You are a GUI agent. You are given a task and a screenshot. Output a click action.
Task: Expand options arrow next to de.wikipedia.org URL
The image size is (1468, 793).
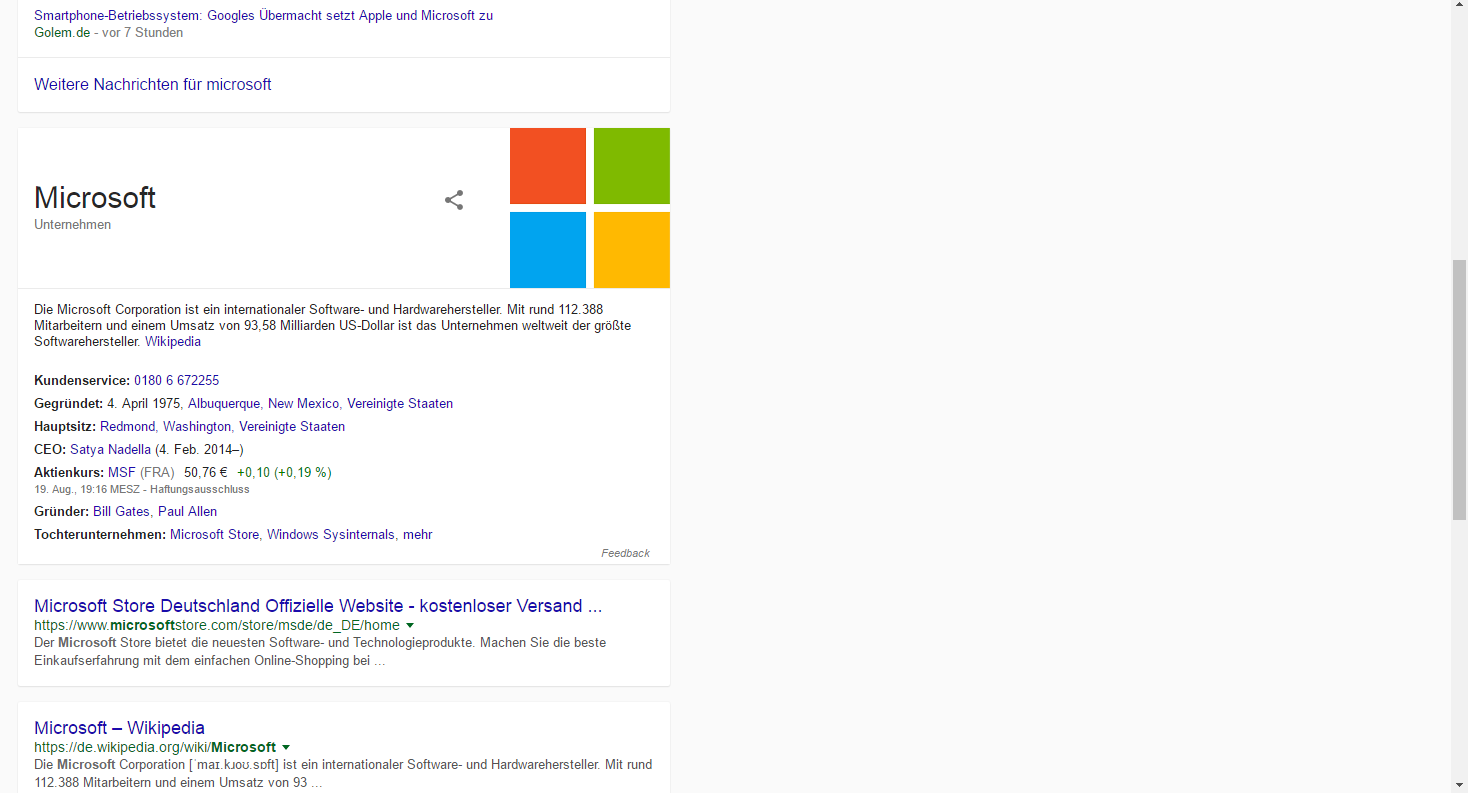click(286, 748)
